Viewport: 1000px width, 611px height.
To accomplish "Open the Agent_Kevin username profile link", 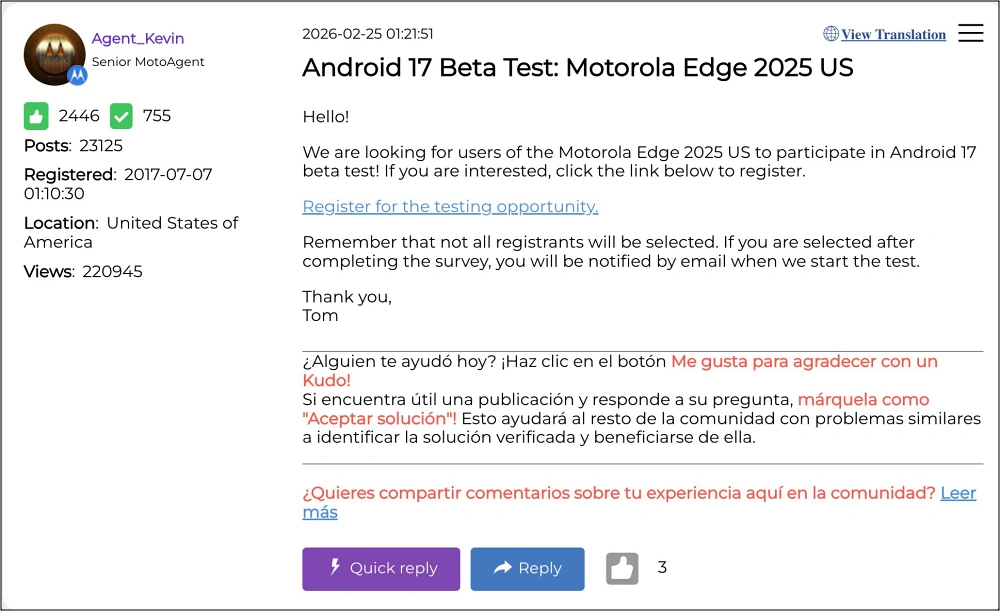I will pos(138,39).
